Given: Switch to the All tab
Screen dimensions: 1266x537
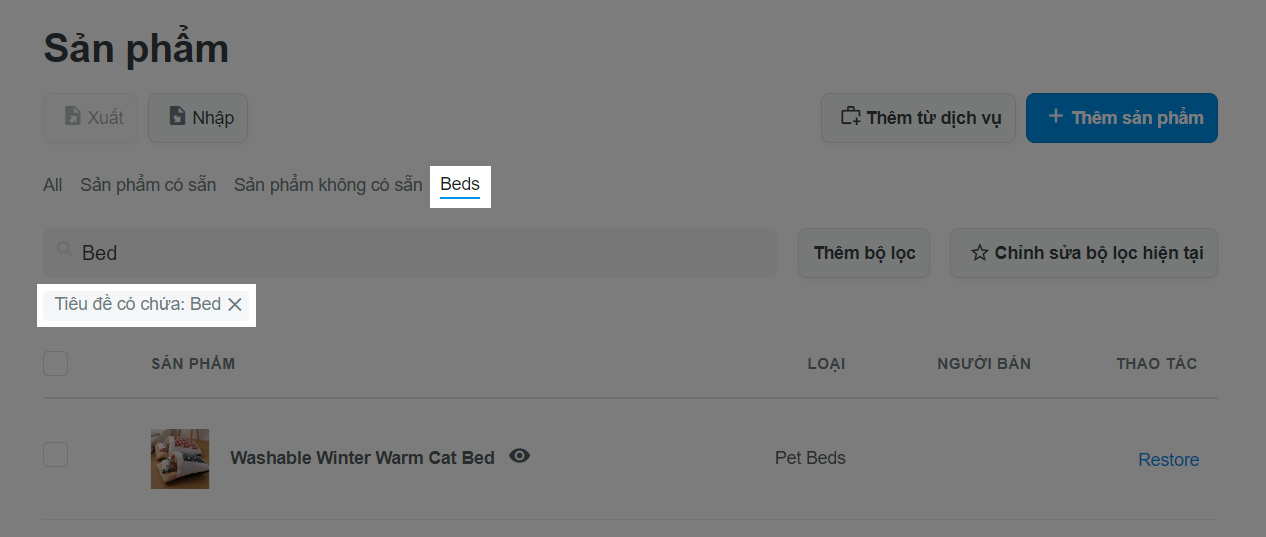Looking at the screenshot, I should point(53,185).
